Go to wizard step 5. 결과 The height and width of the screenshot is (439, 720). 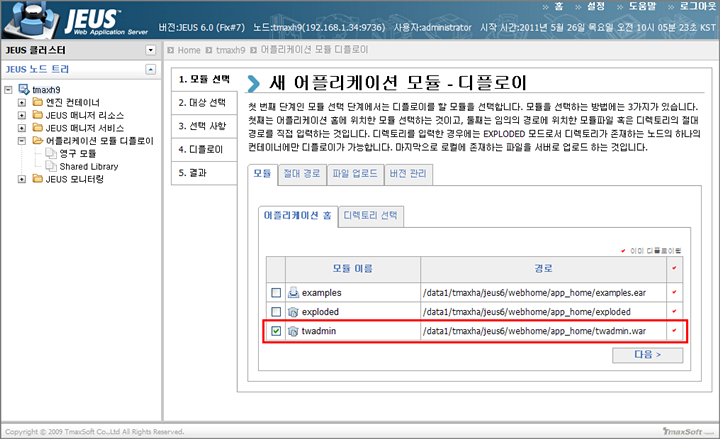[x=204, y=173]
